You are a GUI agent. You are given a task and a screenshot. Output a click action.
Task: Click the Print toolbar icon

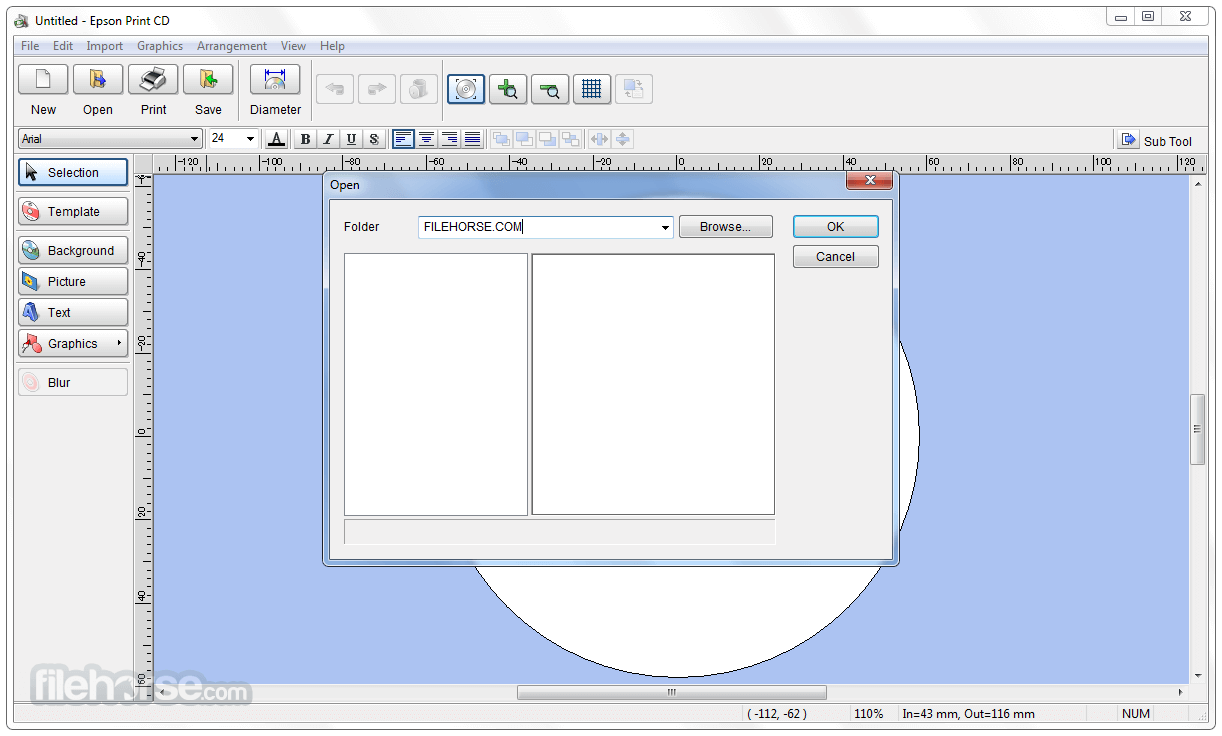(153, 80)
